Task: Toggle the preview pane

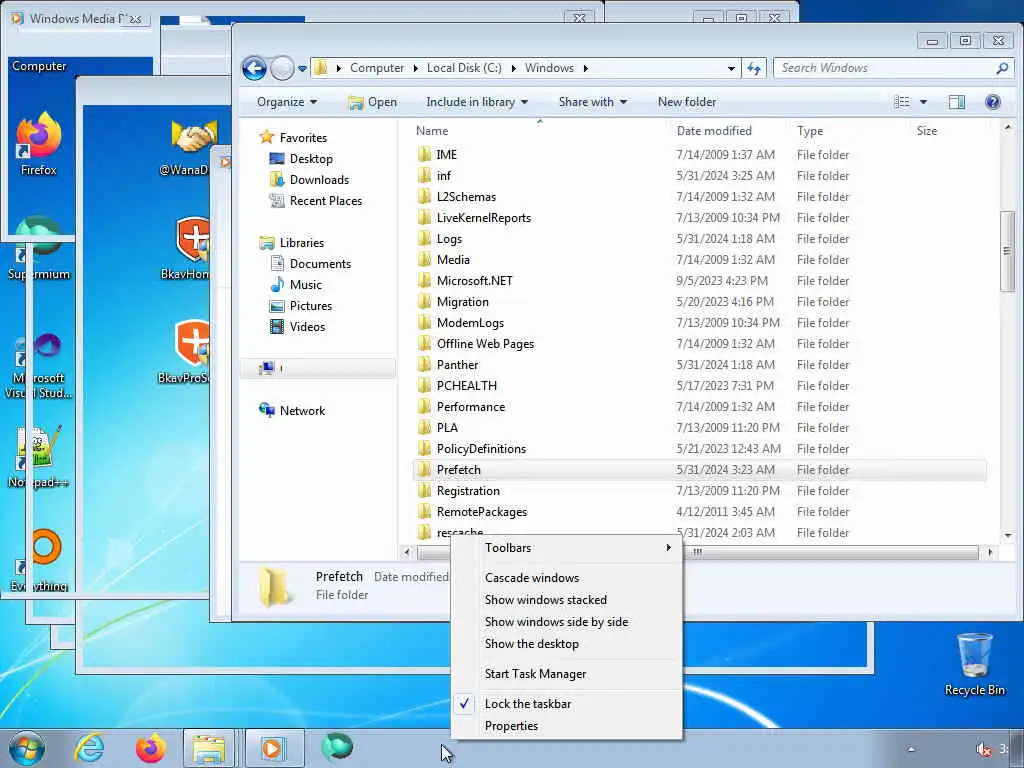Action: click(957, 102)
